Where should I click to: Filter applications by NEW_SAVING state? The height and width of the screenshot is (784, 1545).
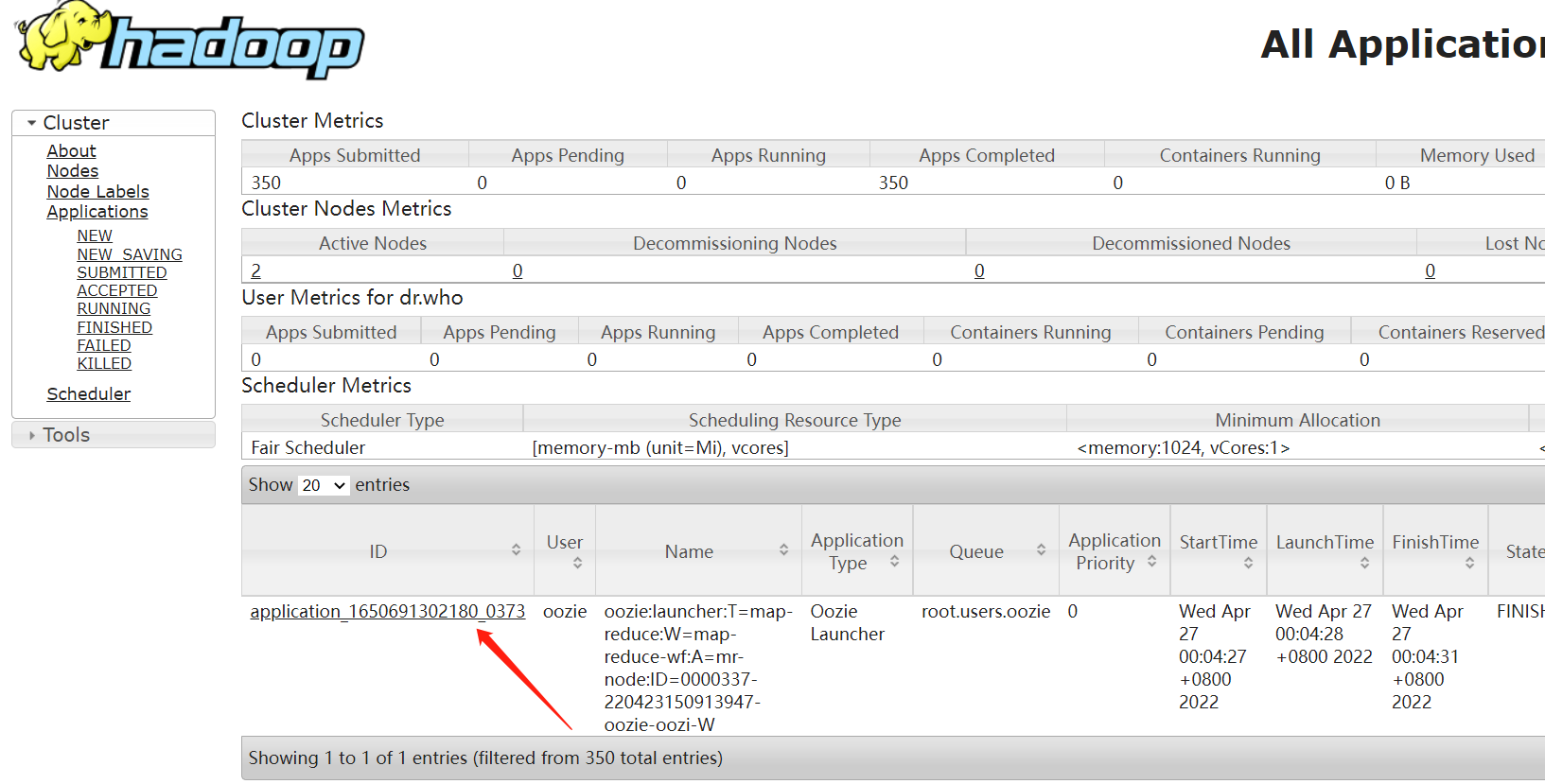pyautogui.click(x=130, y=254)
